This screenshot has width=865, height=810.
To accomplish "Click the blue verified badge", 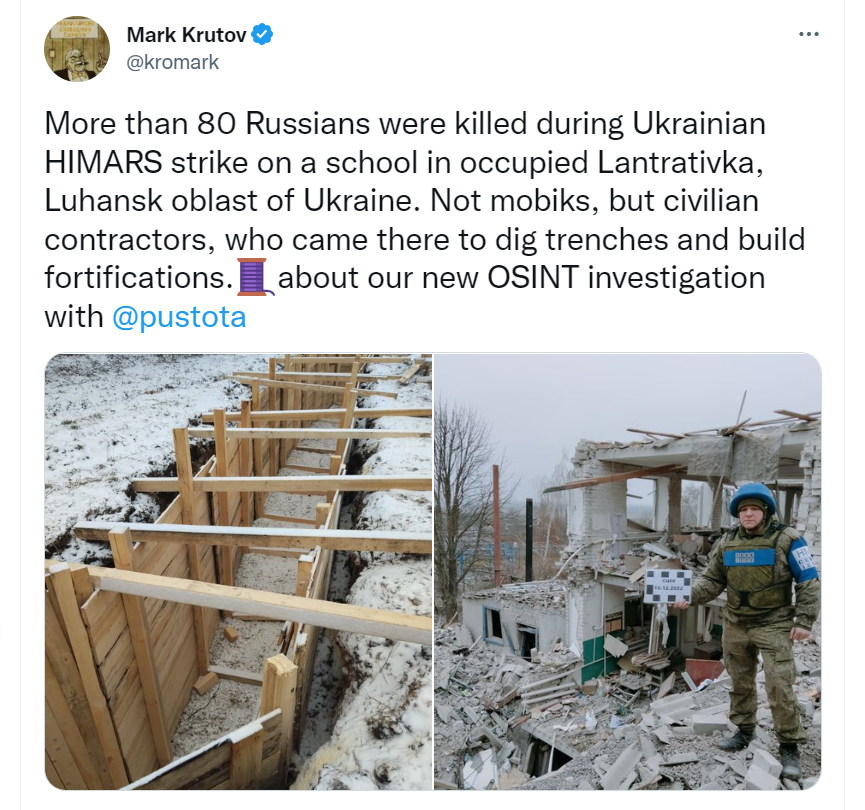I will point(262,35).
